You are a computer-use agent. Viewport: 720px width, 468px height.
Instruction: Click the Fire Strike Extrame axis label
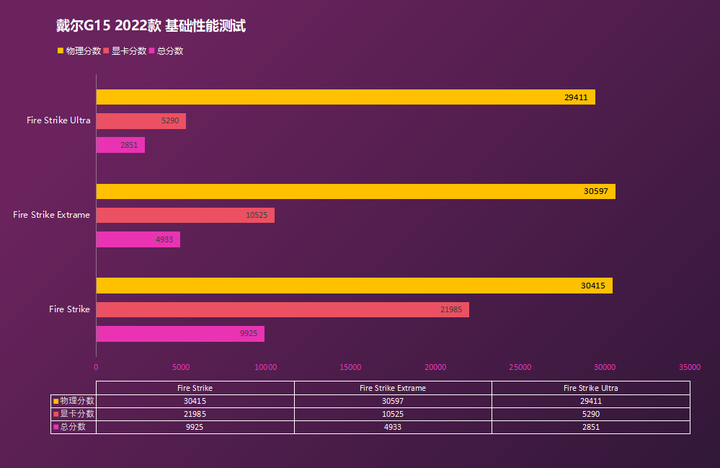coord(51,215)
